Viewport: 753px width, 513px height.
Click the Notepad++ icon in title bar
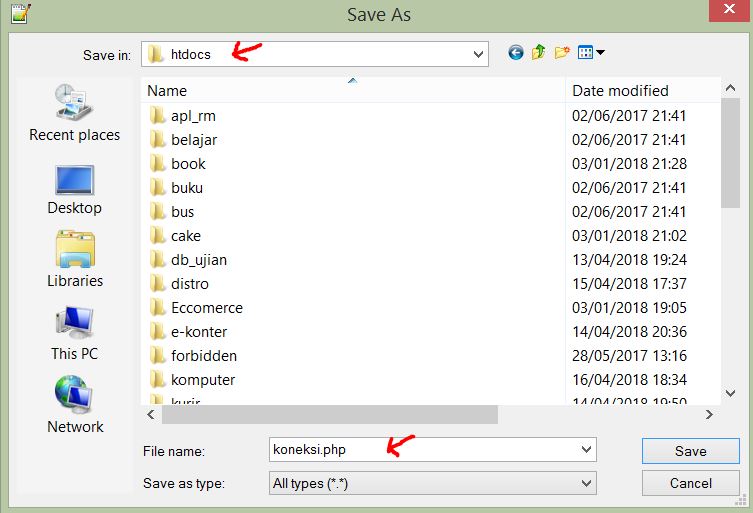[x=20, y=13]
